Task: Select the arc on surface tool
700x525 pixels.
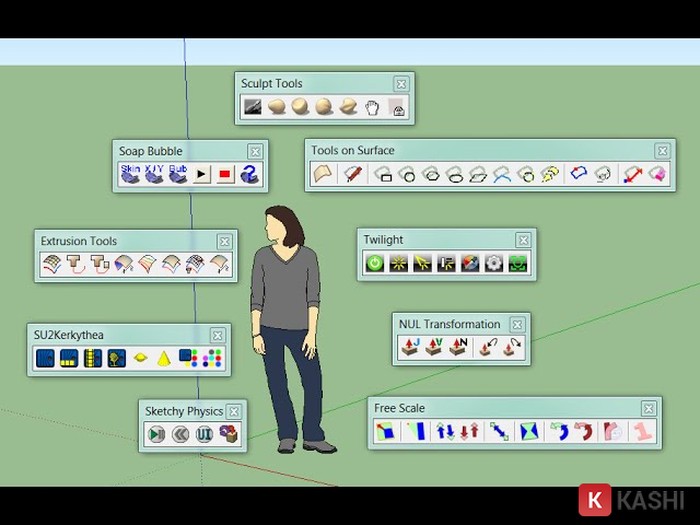Action: [502, 174]
